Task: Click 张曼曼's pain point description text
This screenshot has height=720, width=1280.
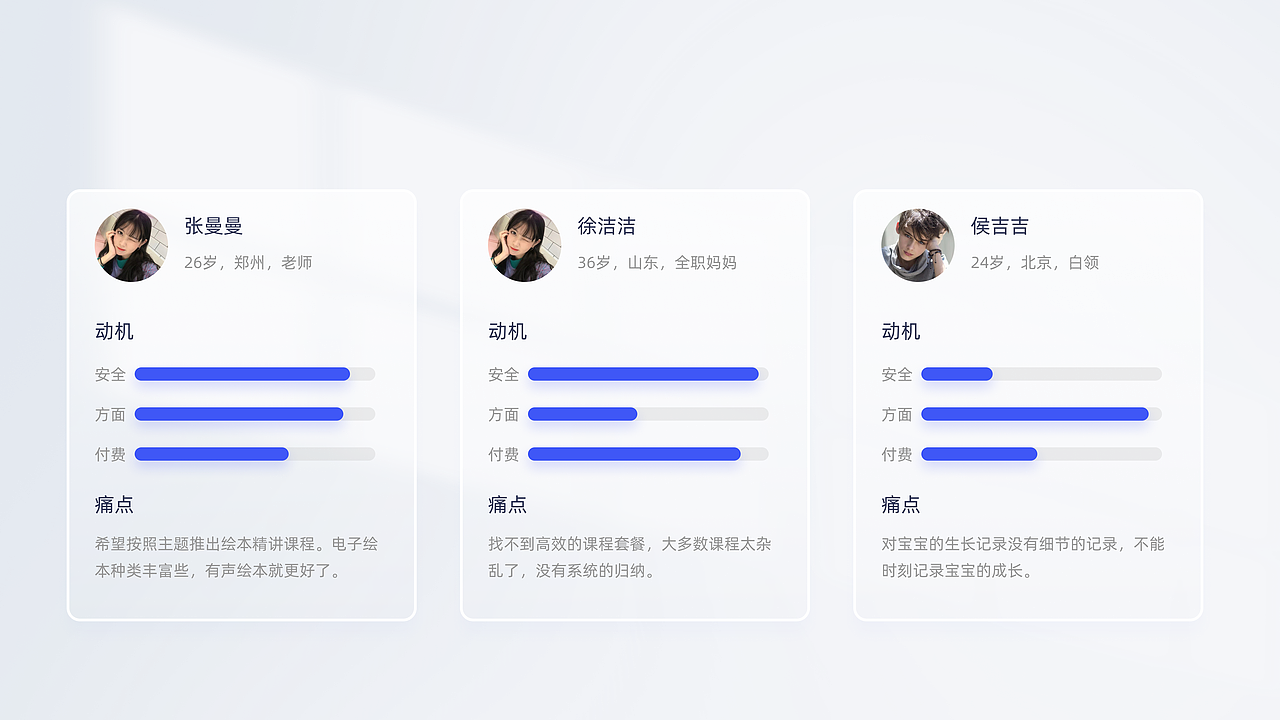Action: 236,557
